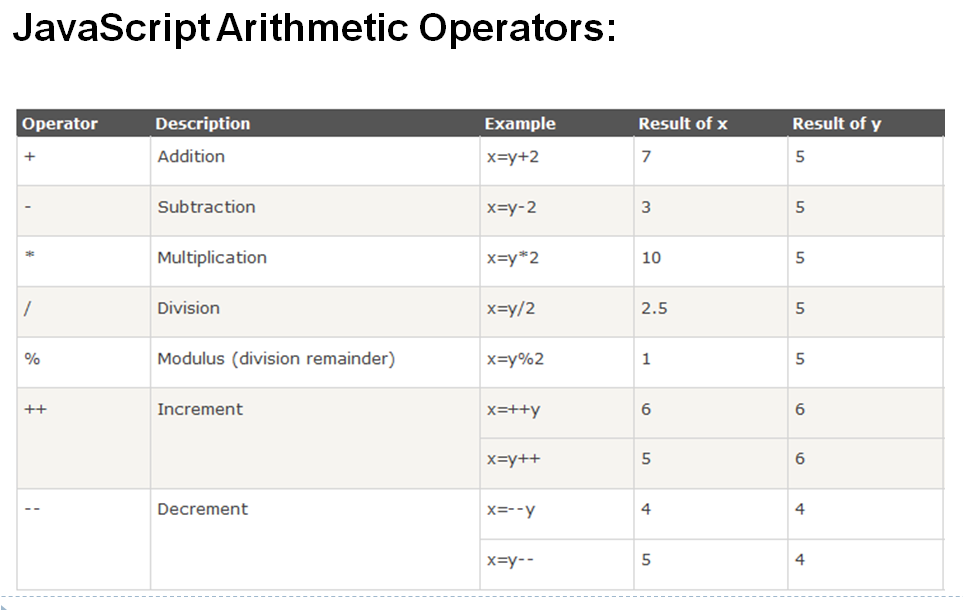Click the Example column header
Image resolution: width=963 pixels, height=610 pixels.
[520, 124]
